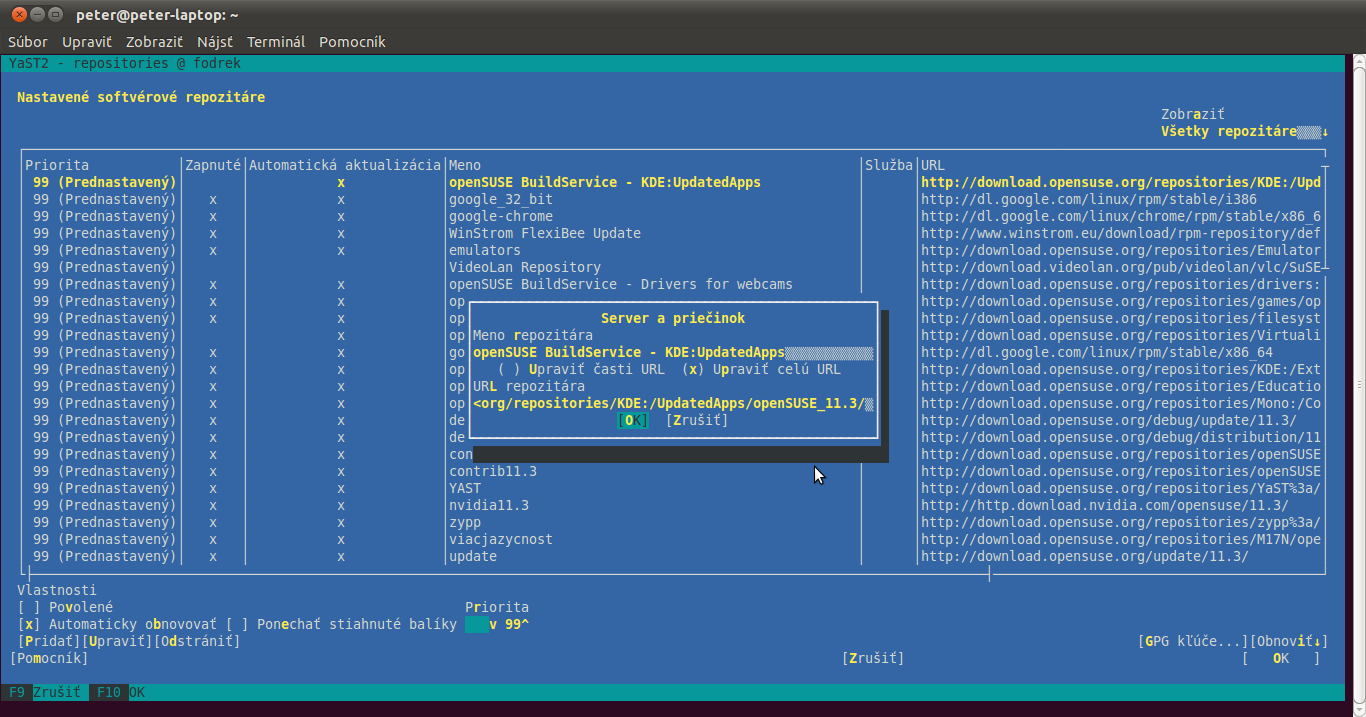The width and height of the screenshot is (1366, 717).
Task: Click the 'Služba' column header
Action: coord(889,166)
